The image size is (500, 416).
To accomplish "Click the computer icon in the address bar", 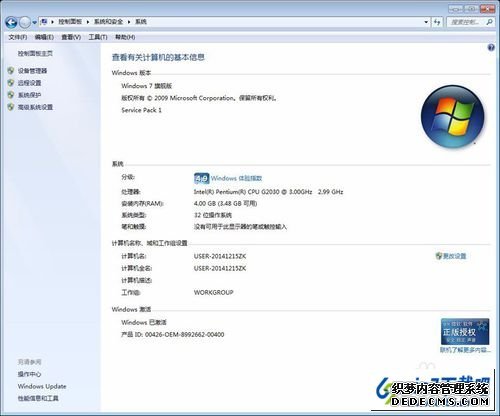I will pyautogui.click(x=44, y=22).
